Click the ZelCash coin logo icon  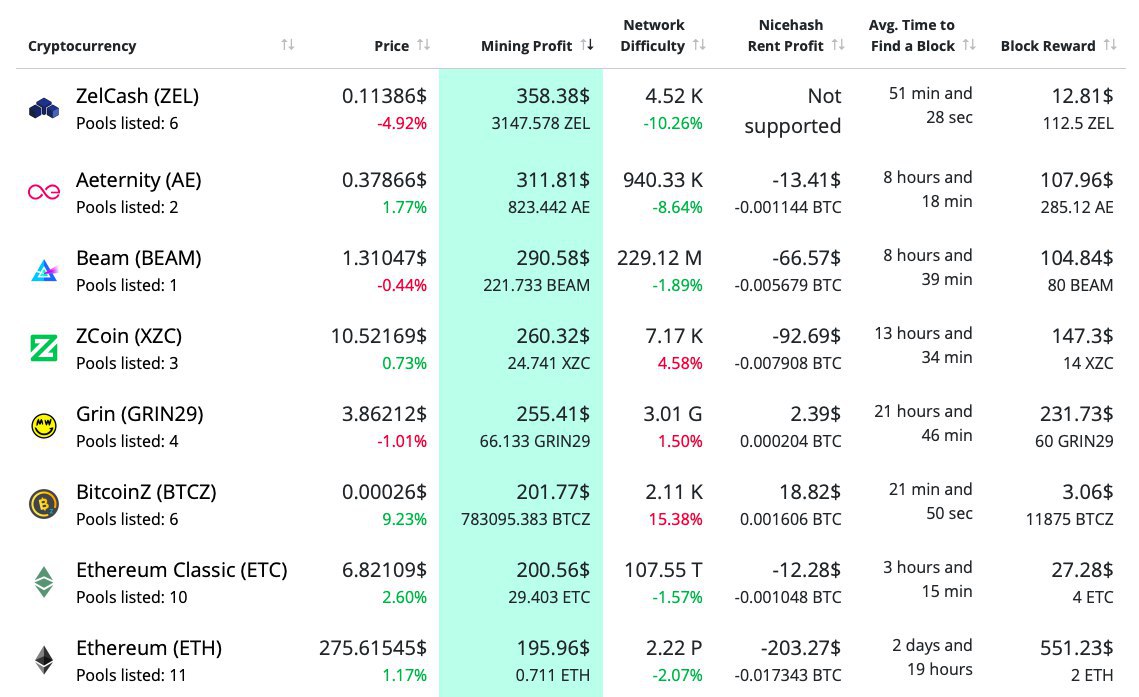point(44,109)
